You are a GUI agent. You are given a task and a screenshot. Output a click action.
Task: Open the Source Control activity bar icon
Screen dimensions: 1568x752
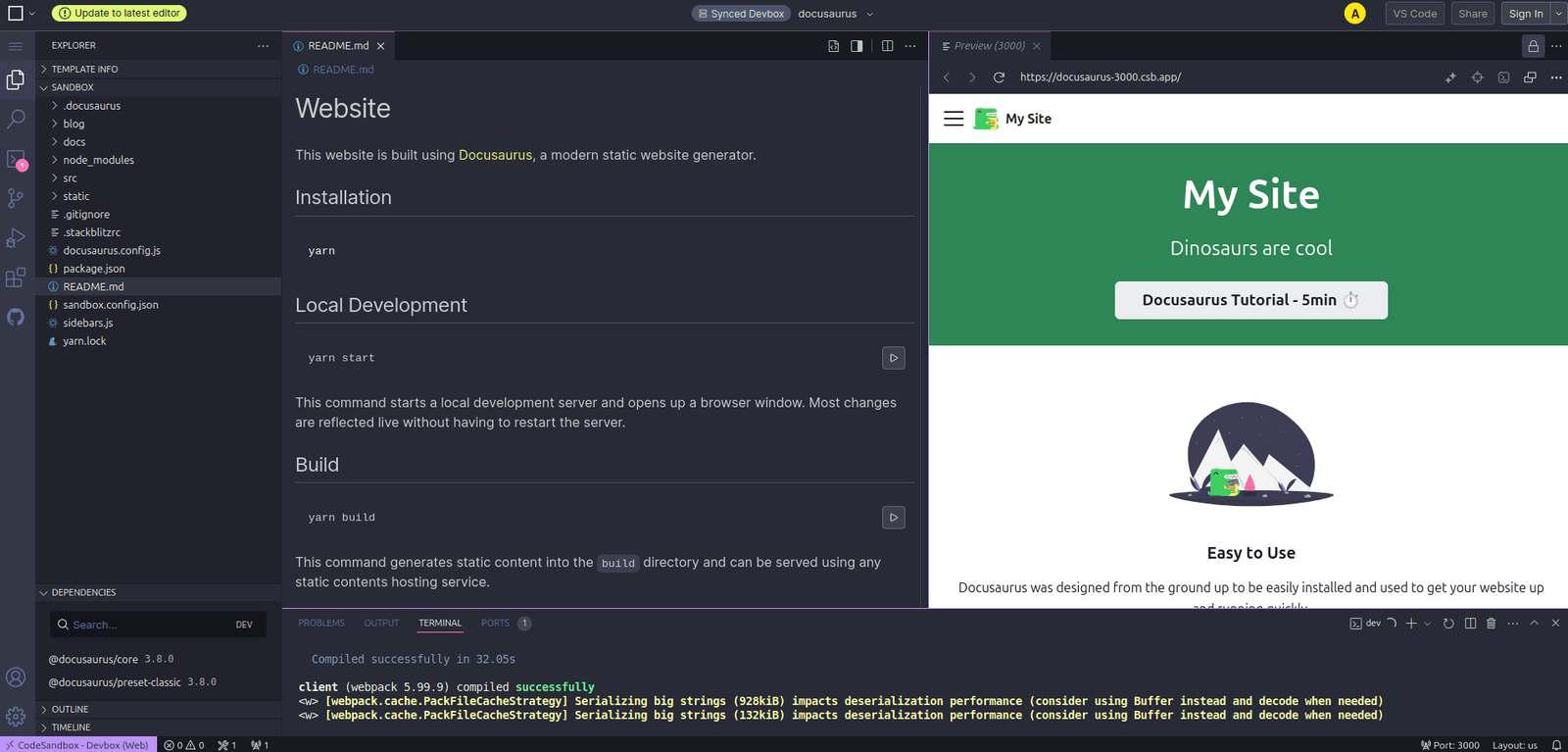16,198
